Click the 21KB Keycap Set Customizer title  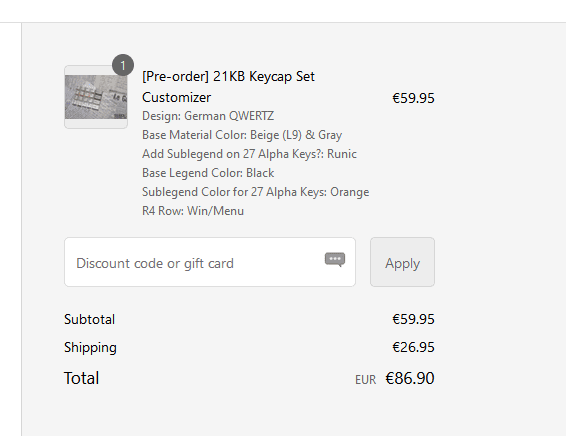click(x=228, y=87)
